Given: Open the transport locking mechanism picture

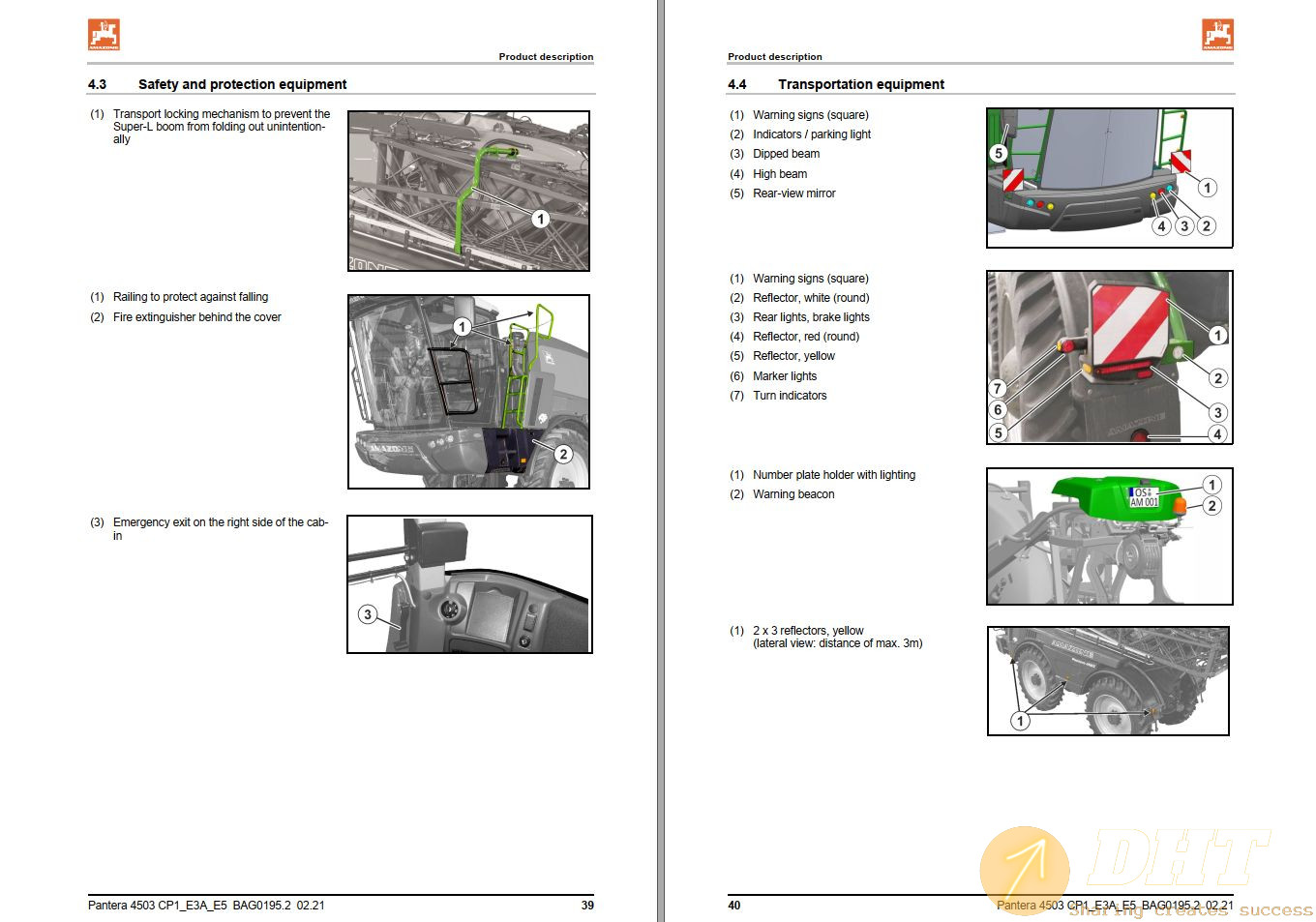Looking at the screenshot, I should 468,191.
